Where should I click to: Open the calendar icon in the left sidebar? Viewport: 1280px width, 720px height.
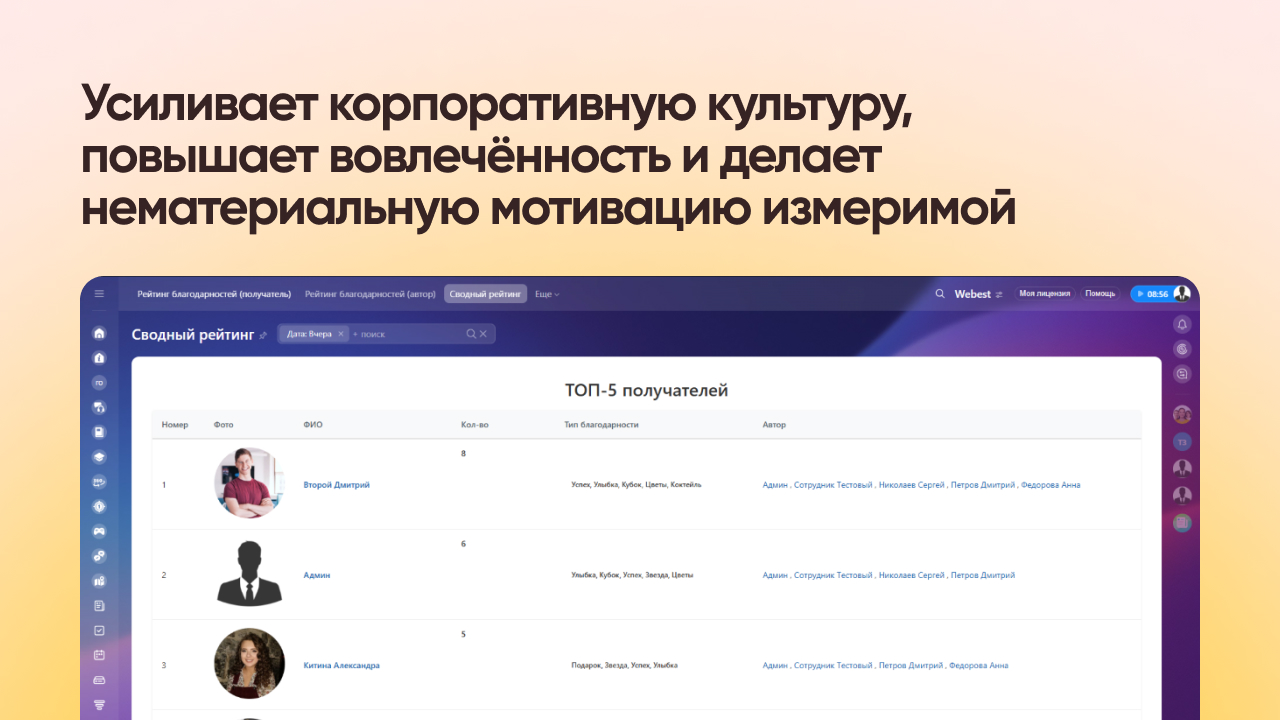tap(99, 655)
